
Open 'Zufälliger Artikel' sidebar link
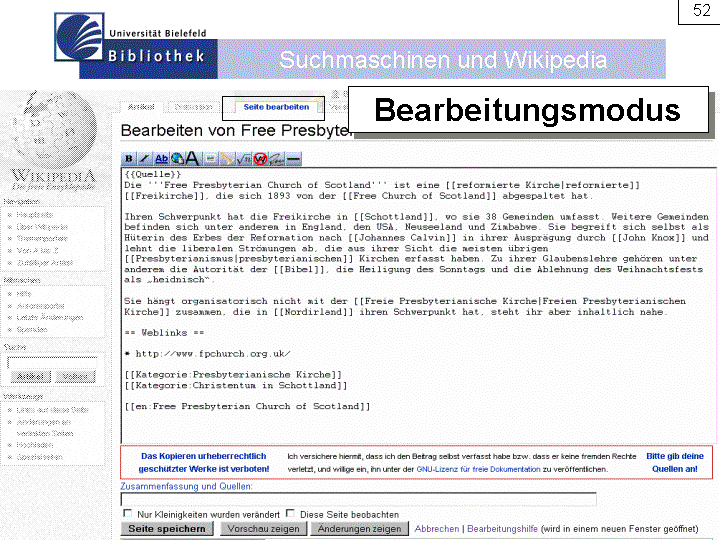click(45, 263)
